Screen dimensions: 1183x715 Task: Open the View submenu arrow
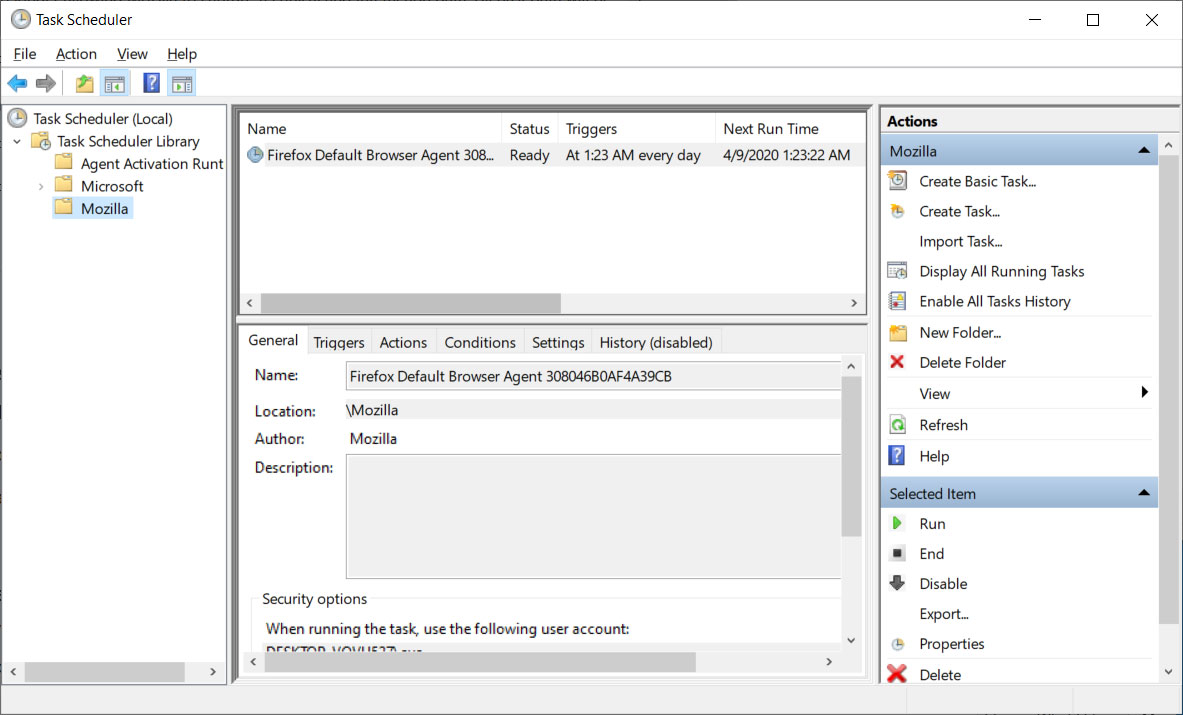(x=1145, y=392)
